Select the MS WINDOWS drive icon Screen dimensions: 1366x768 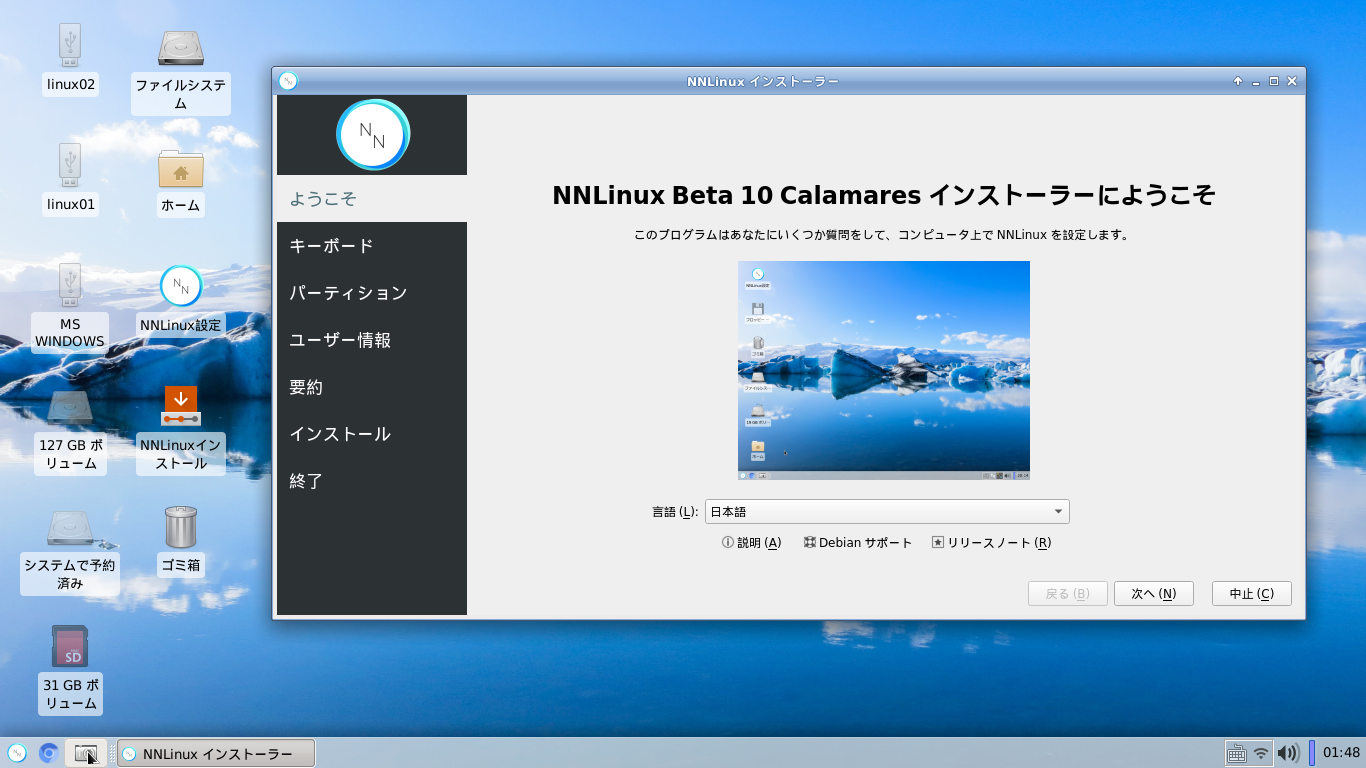[x=70, y=287]
